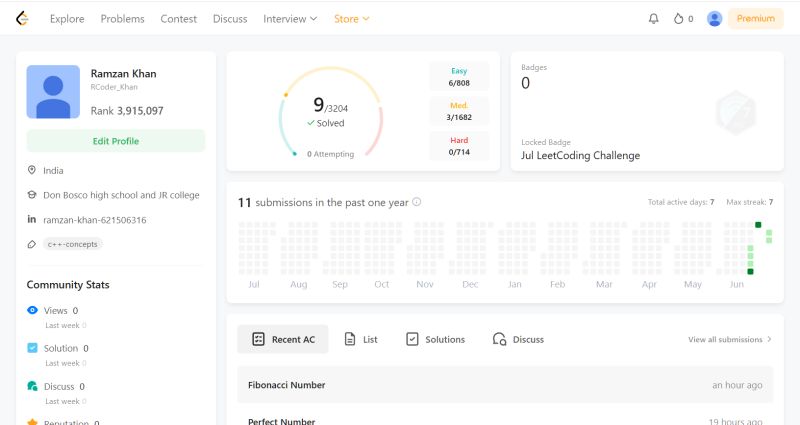The image size is (800, 425).
Task: Open Discuss in the top navigation
Action: pos(230,19)
